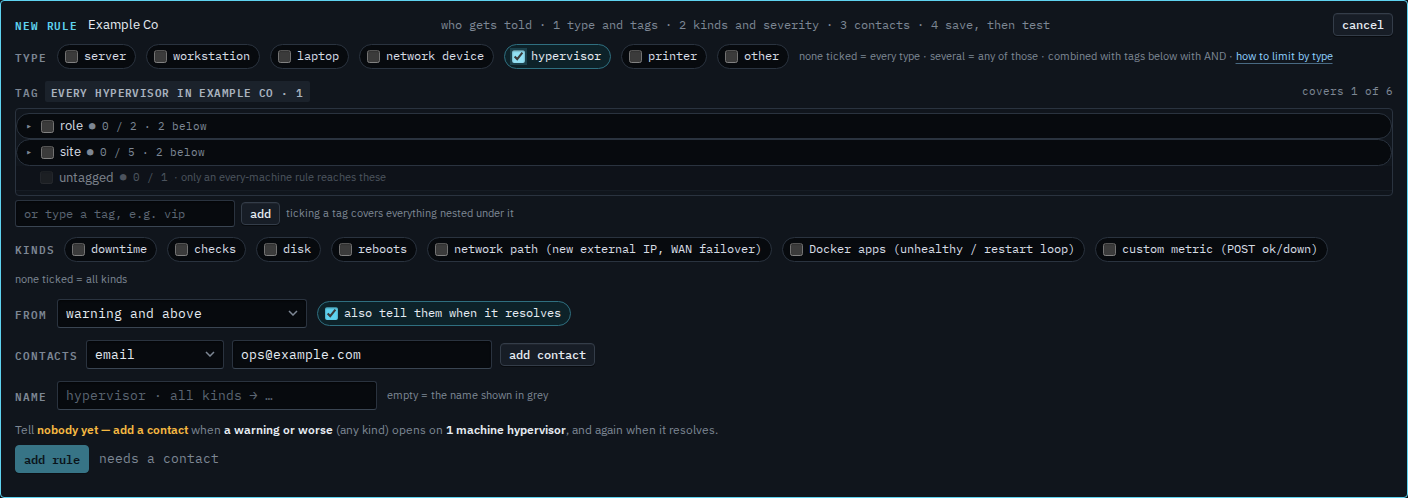Viewport: 1408px width, 498px height.
Task: Open the contact method dropdown showing email
Action: coord(155,355)
